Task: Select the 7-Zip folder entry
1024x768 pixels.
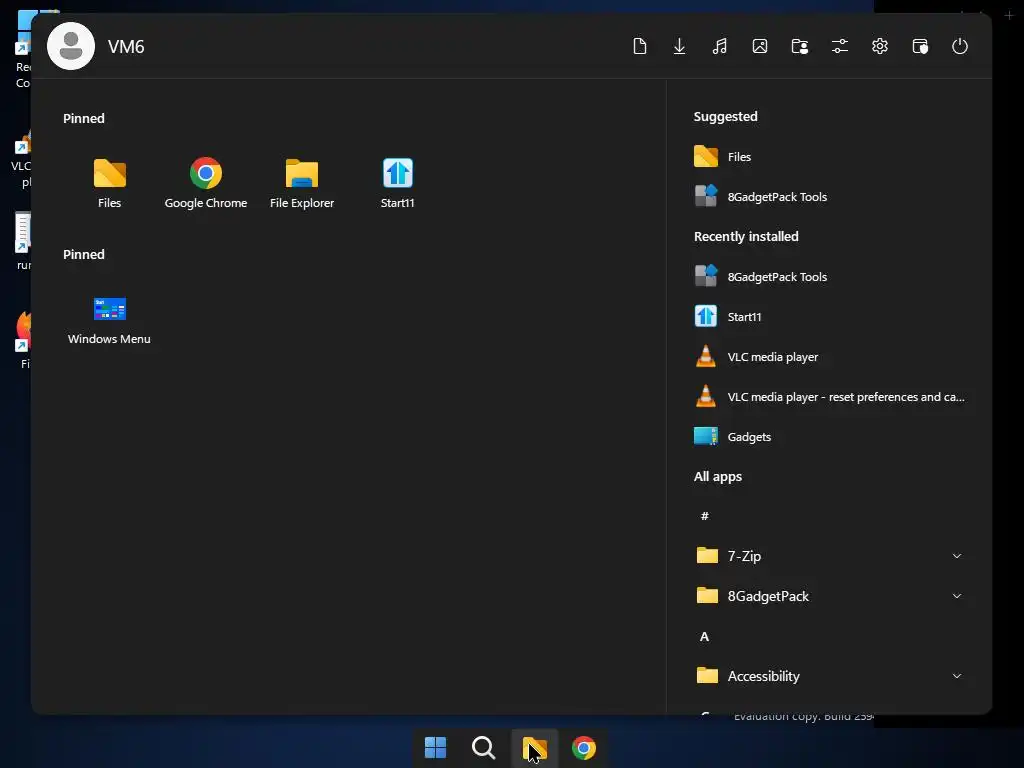Action: (x=829, y=556)
